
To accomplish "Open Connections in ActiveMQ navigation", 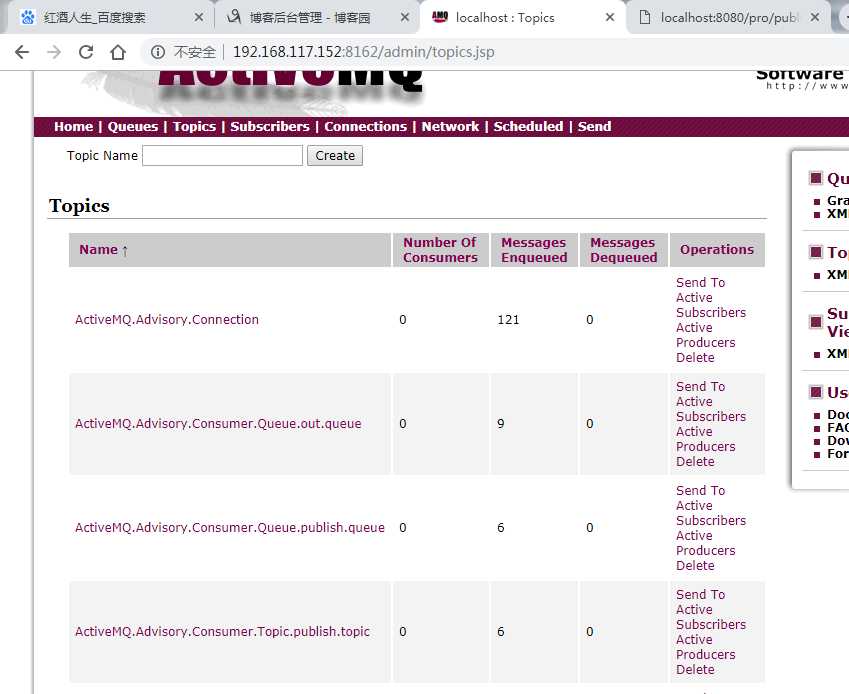I will click(365, 127).
